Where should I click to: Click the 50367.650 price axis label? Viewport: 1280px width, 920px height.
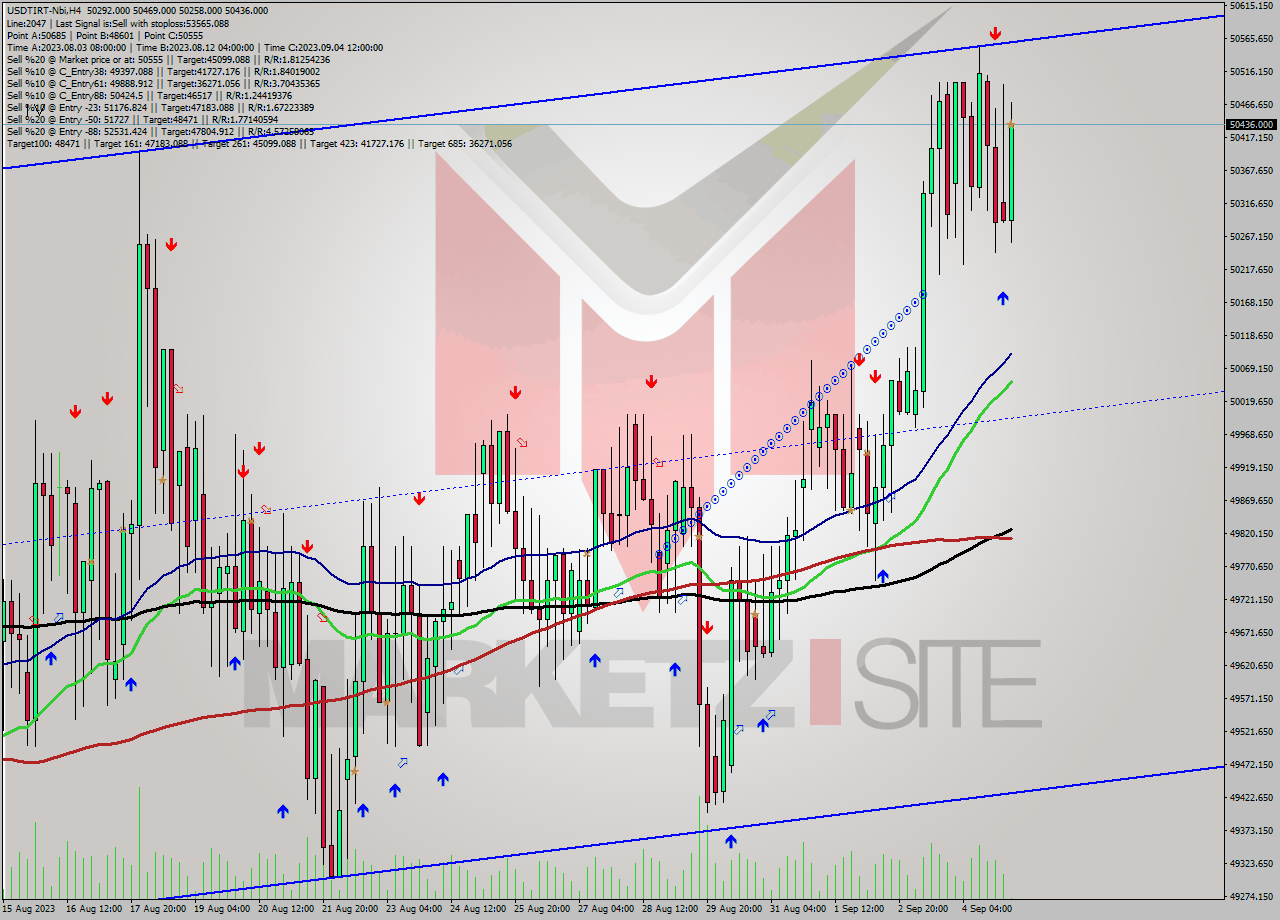click(x=1252, y=171)
